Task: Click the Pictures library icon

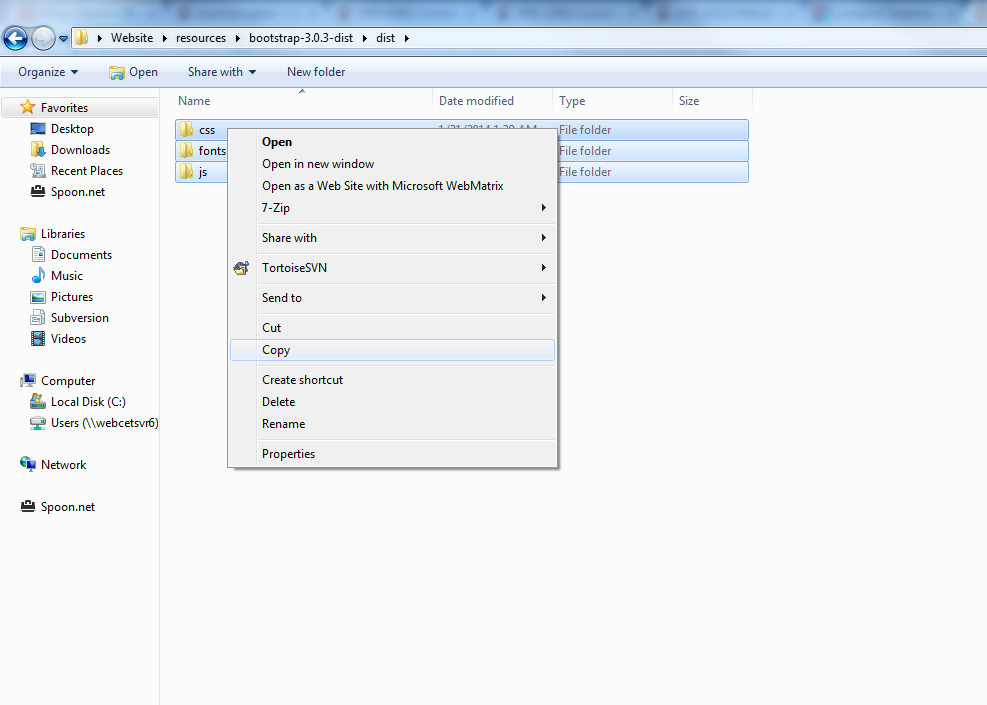Action: click(38, 296)
